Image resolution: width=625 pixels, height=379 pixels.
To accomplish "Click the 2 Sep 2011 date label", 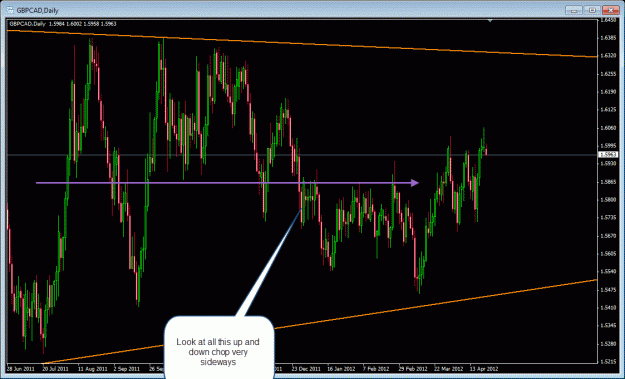I will 127,369.
